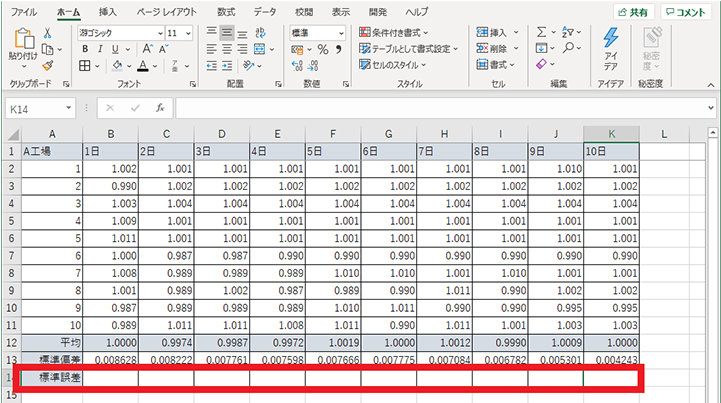The width and height of the screenshot is (721, 403).
Task: Toggle middle vertical alignment
Action: 227,32
